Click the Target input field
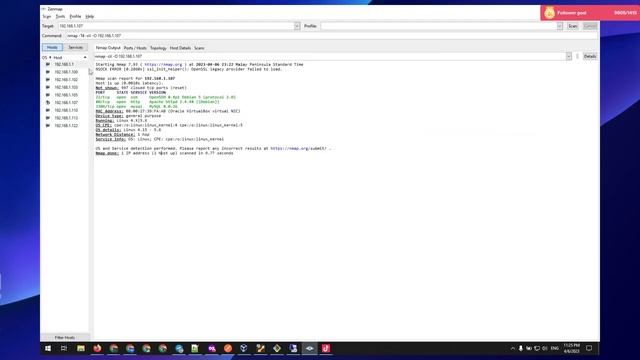The width and height of the screenshot is (640, 360). click(176, 26)
